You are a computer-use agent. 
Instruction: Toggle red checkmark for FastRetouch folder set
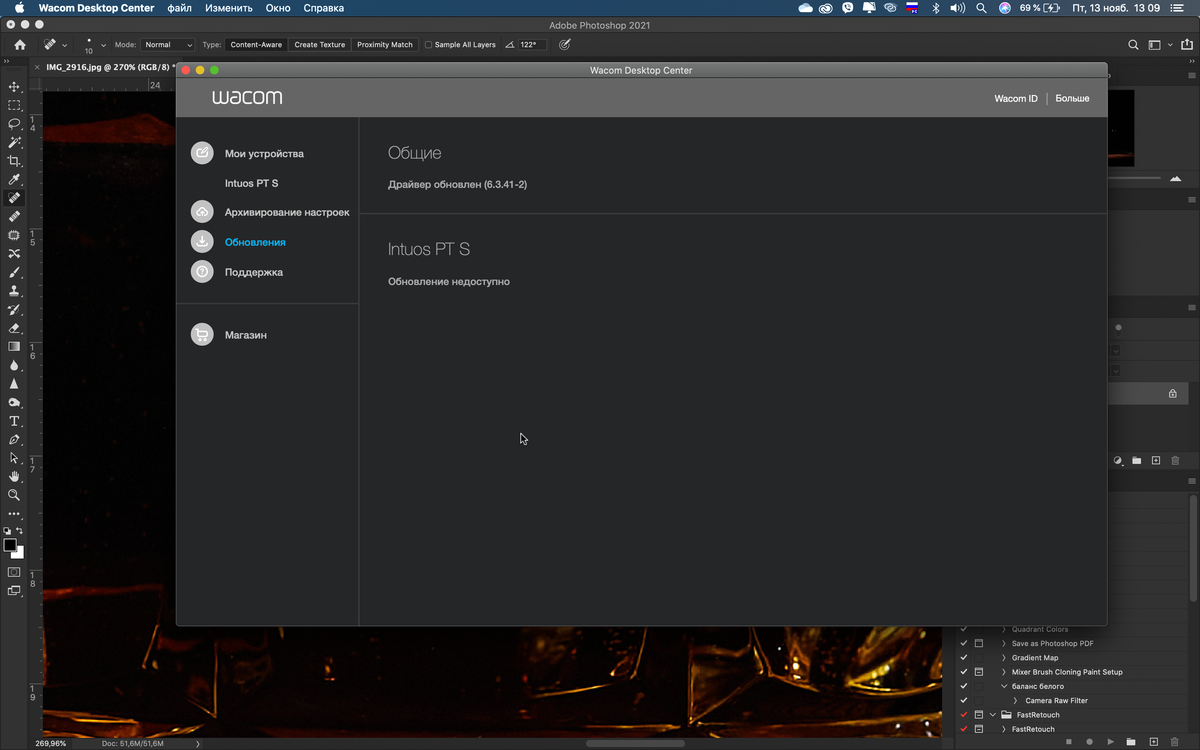point(964,715)
